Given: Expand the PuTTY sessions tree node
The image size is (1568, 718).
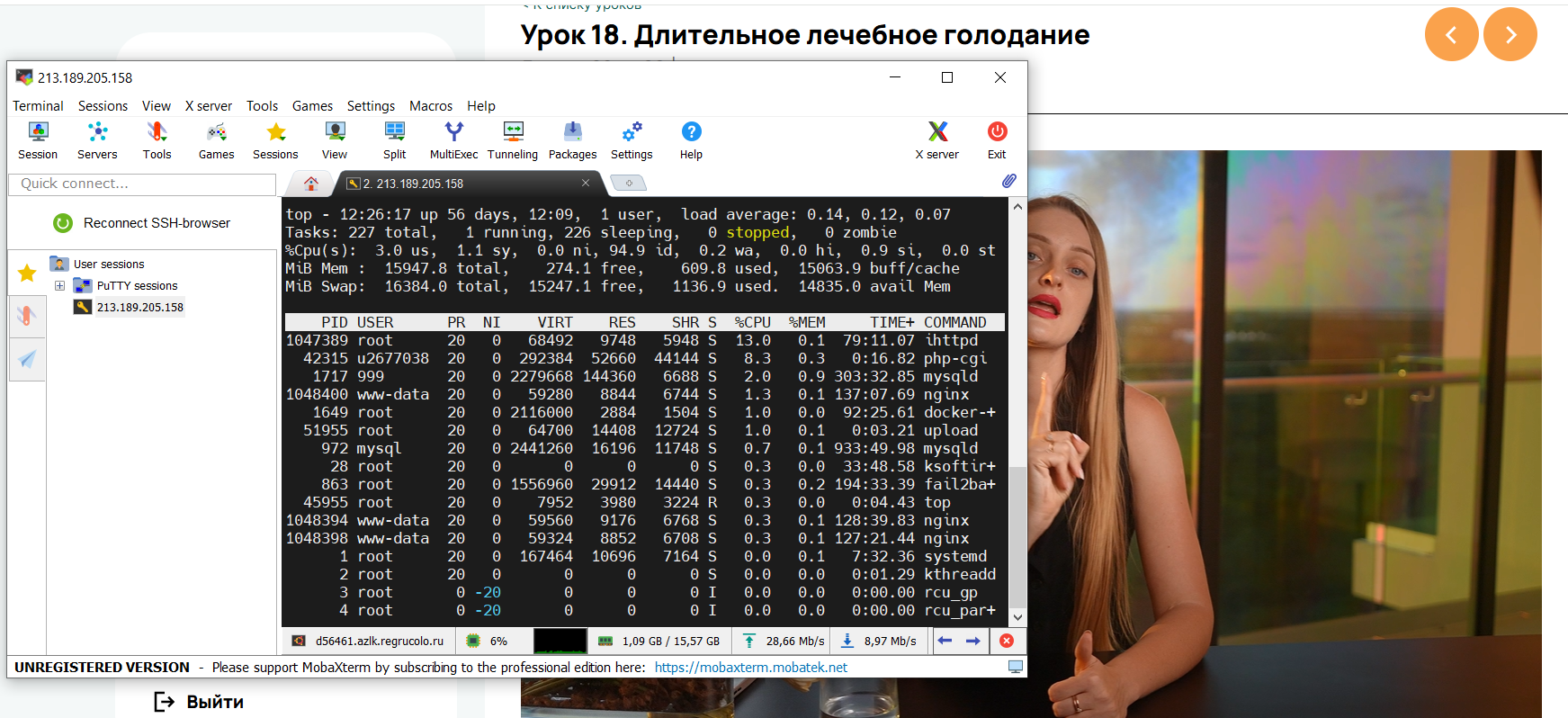Looking at the screenshot, I should [x=59, y=286].
